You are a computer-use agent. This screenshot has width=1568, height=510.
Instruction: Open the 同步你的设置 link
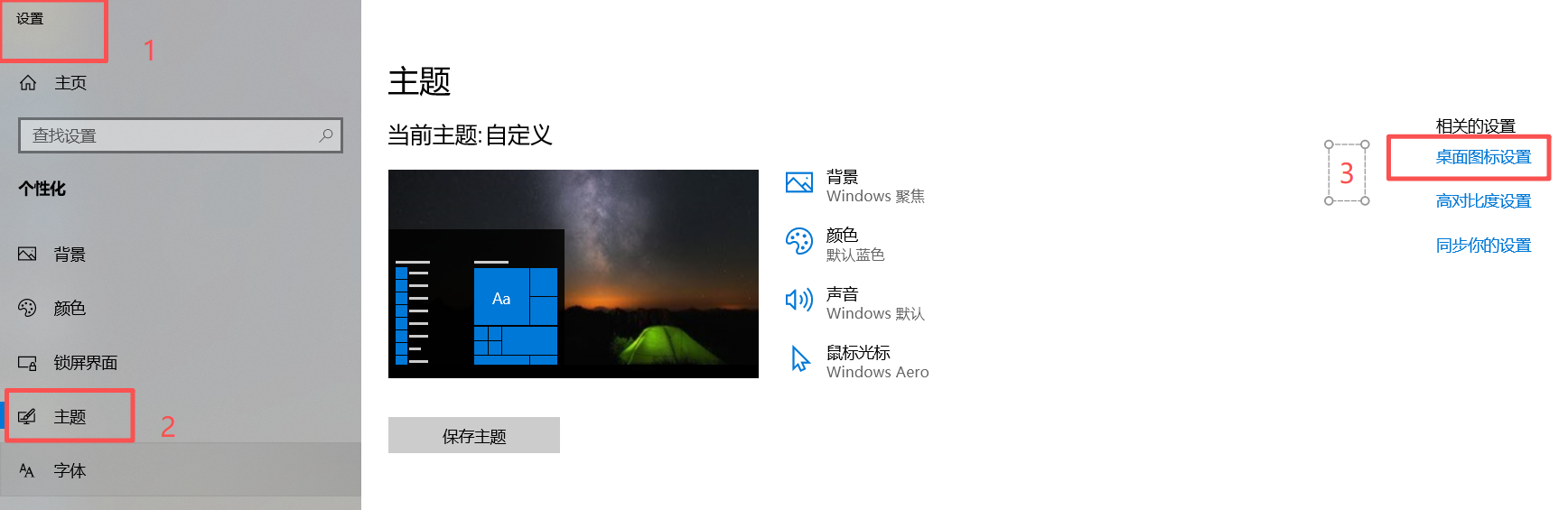point(1483,246)
